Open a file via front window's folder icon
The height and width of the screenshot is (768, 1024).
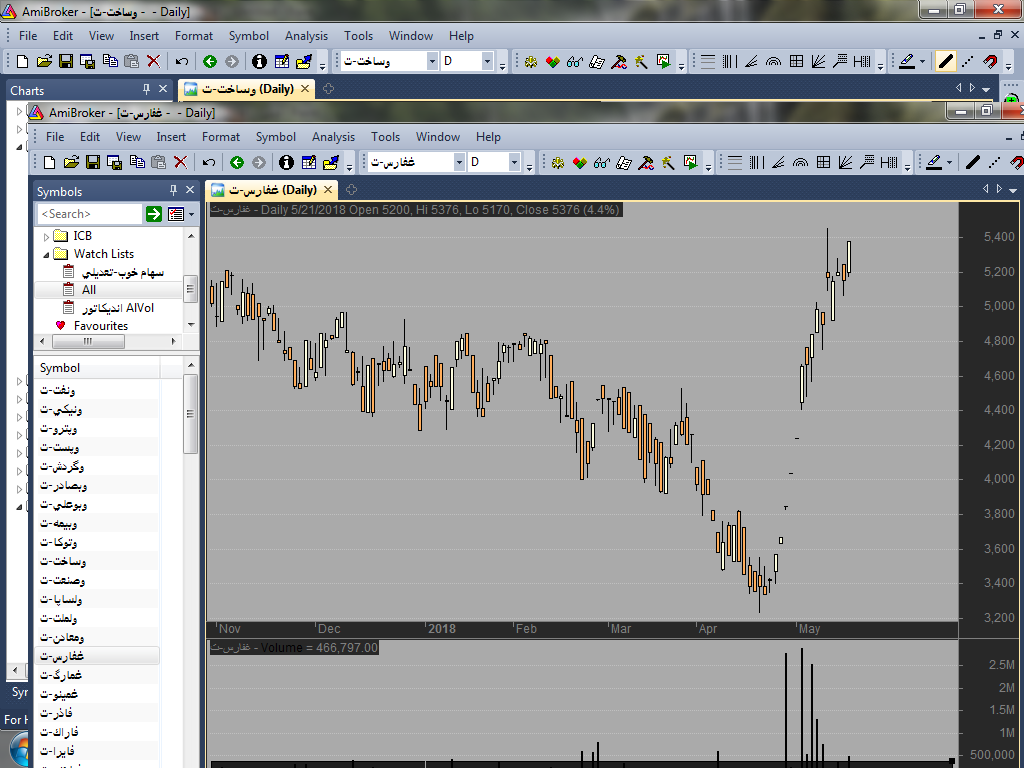pyautogui.click(x=71, y=163)
